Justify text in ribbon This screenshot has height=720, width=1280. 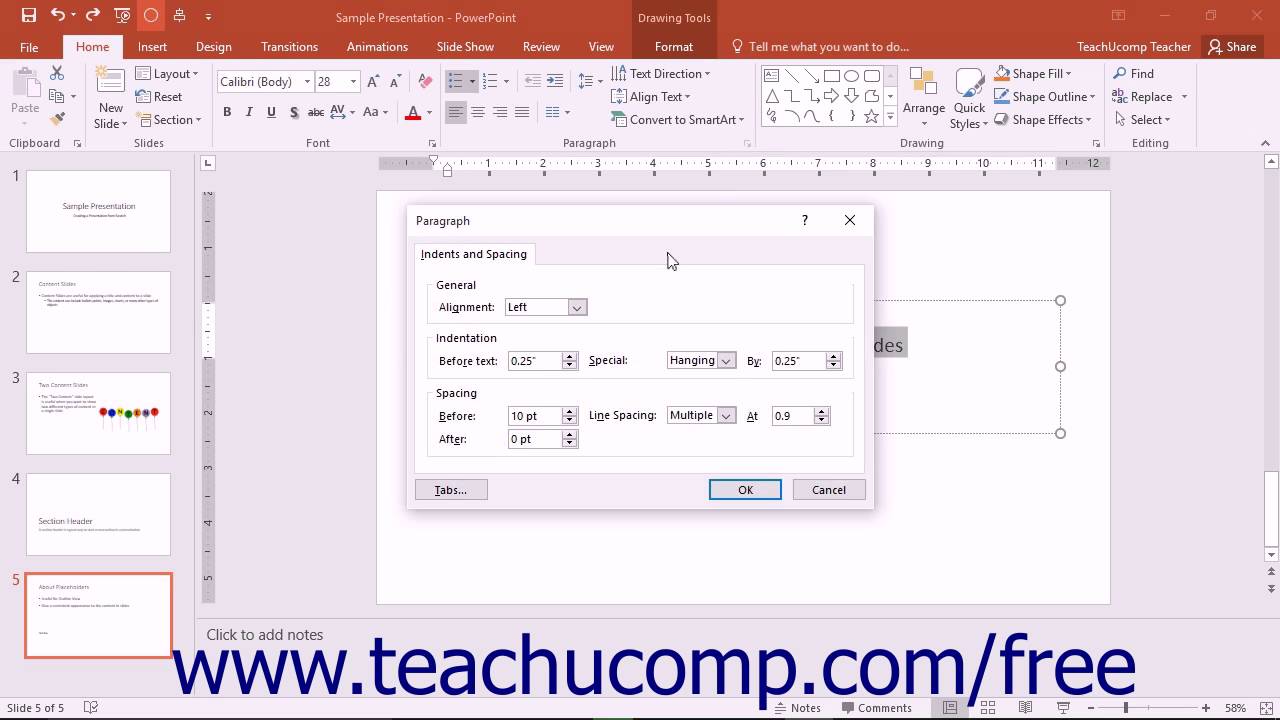tap(522, 112)
